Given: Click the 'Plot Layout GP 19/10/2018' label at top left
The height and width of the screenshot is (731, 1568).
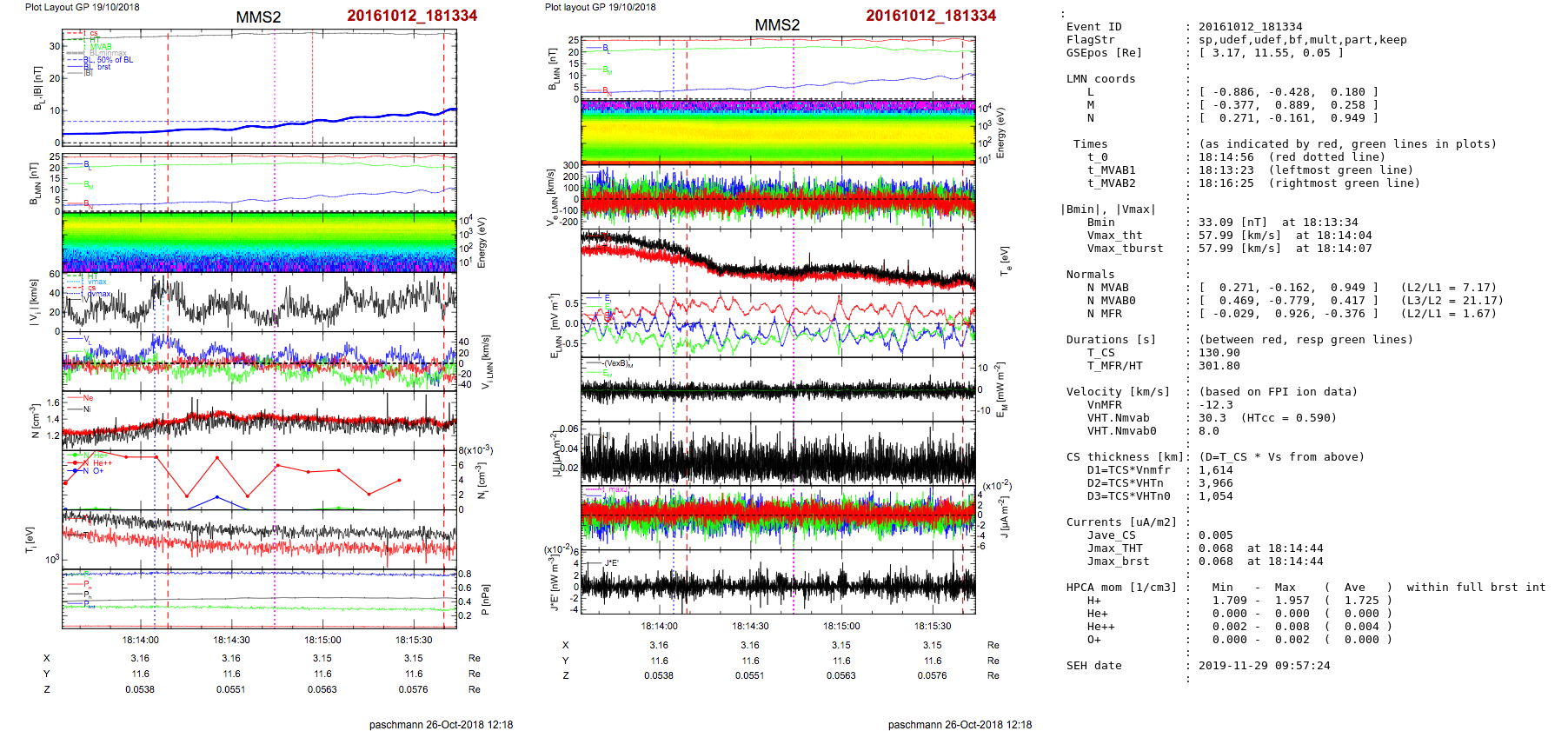Looking at the screenshot, I should [x=82, y=7].
